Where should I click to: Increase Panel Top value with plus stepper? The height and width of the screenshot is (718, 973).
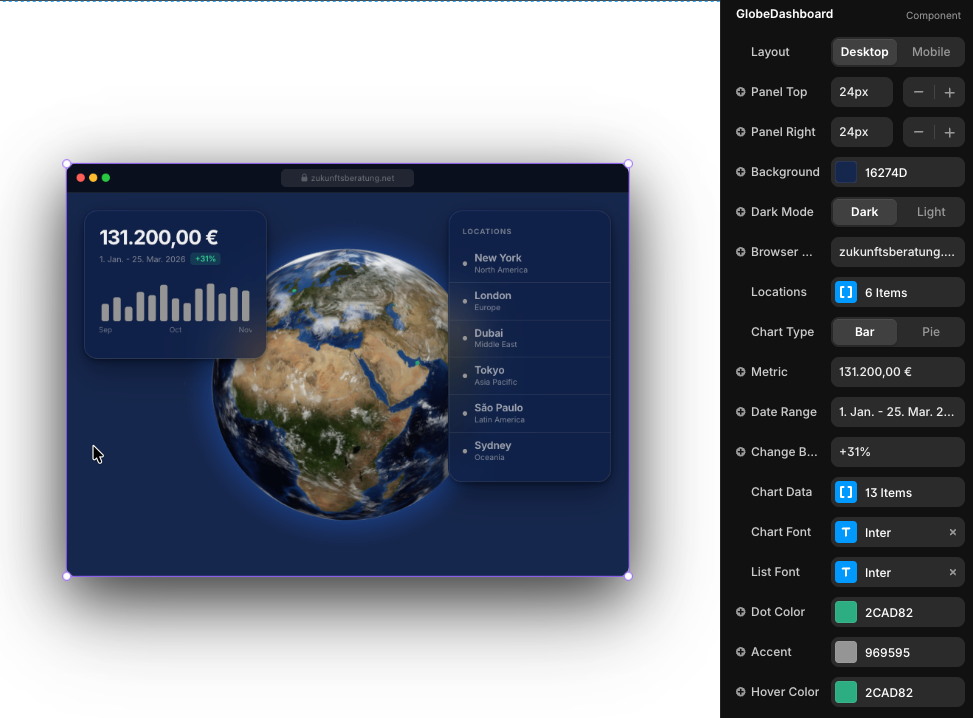(x=949, y=92)
